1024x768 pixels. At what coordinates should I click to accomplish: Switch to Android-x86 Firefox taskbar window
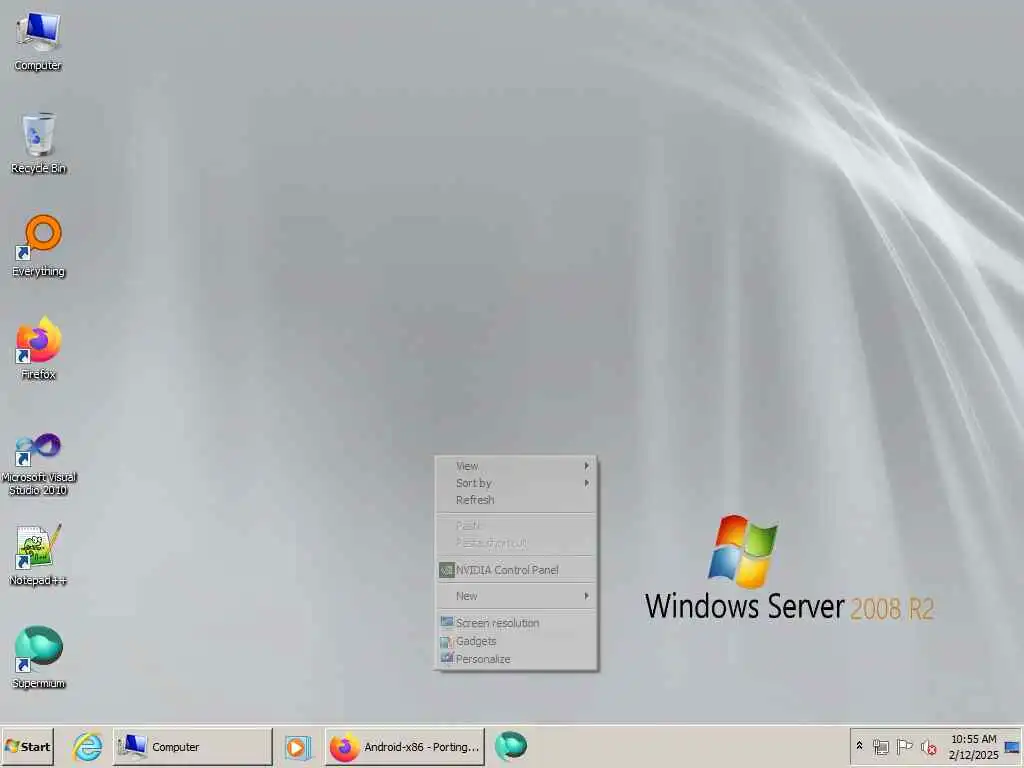pyautogui.click(x=405, y=746)
